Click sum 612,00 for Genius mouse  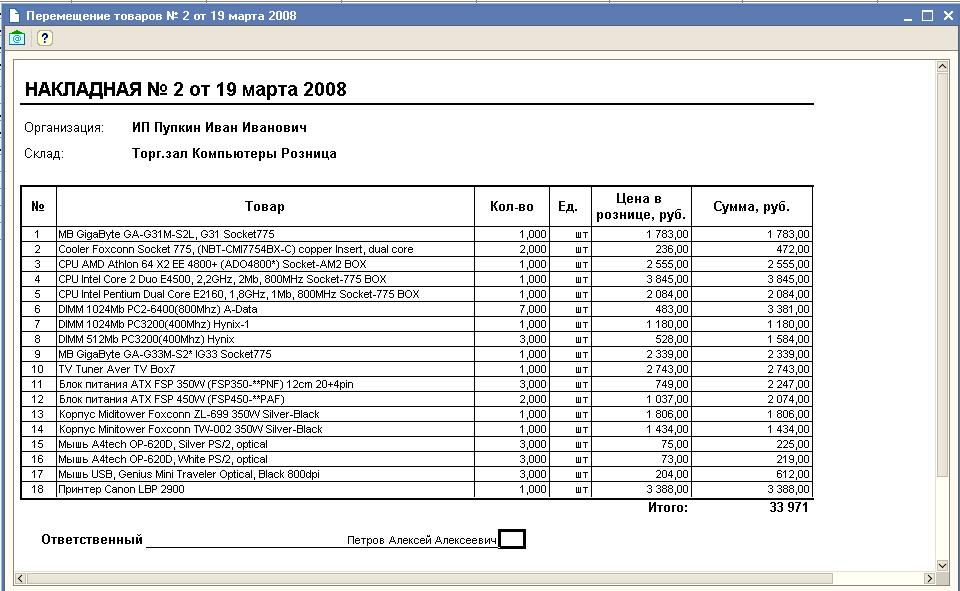(x=793, y=474)
